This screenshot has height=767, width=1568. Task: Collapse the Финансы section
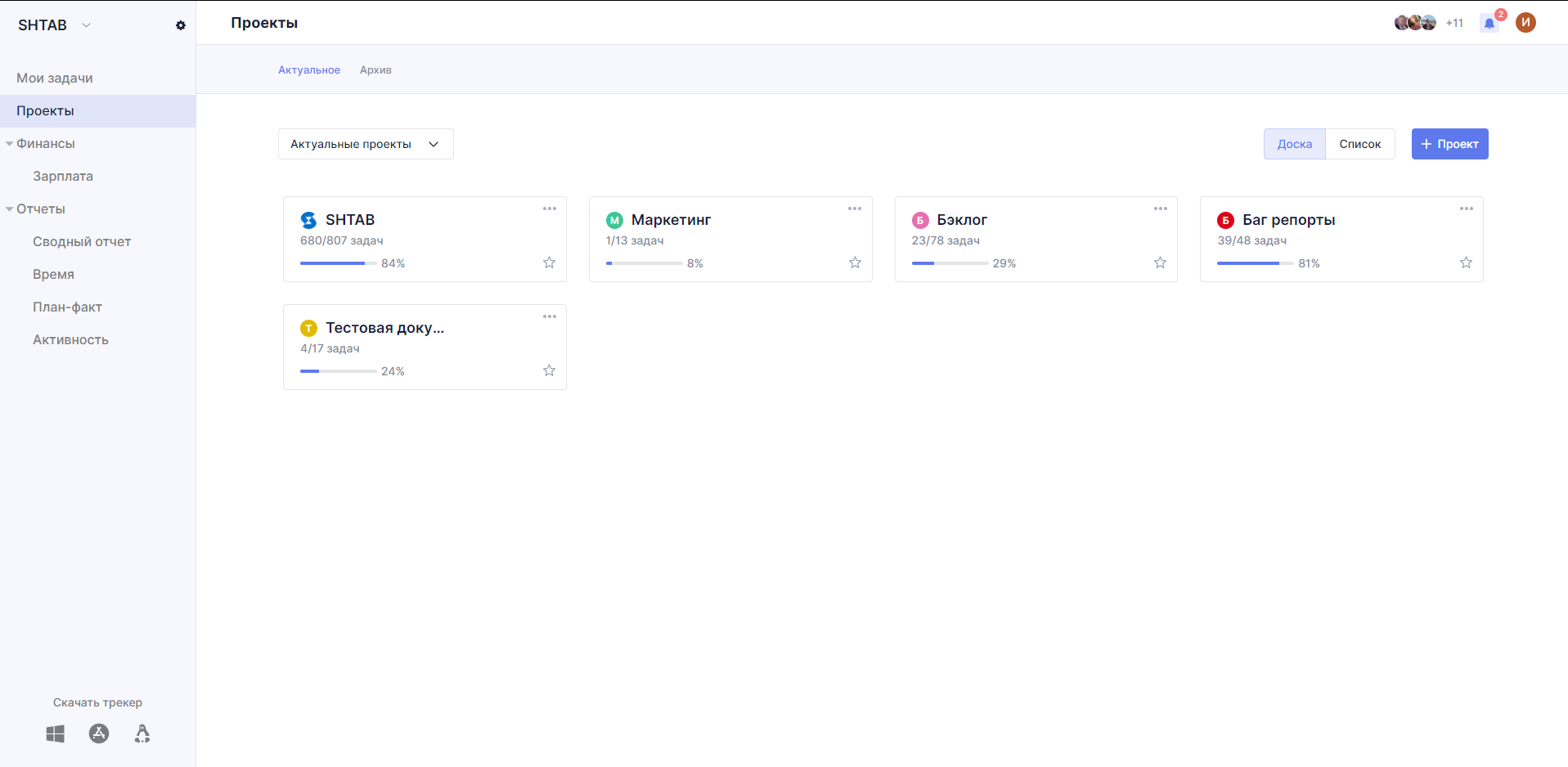(x=9, y=144)
